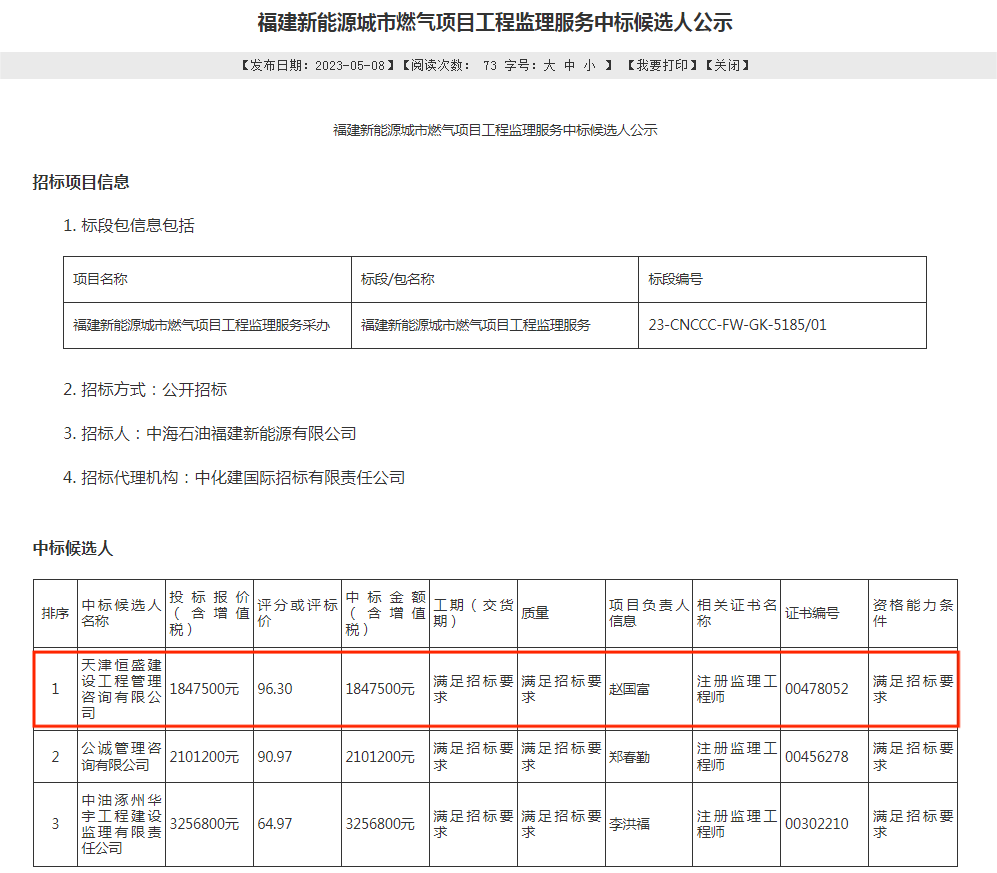This screenshot has height=873, width=997.
Task: Click project manager 郑春勤 cell
Action: tap(630, 757)
